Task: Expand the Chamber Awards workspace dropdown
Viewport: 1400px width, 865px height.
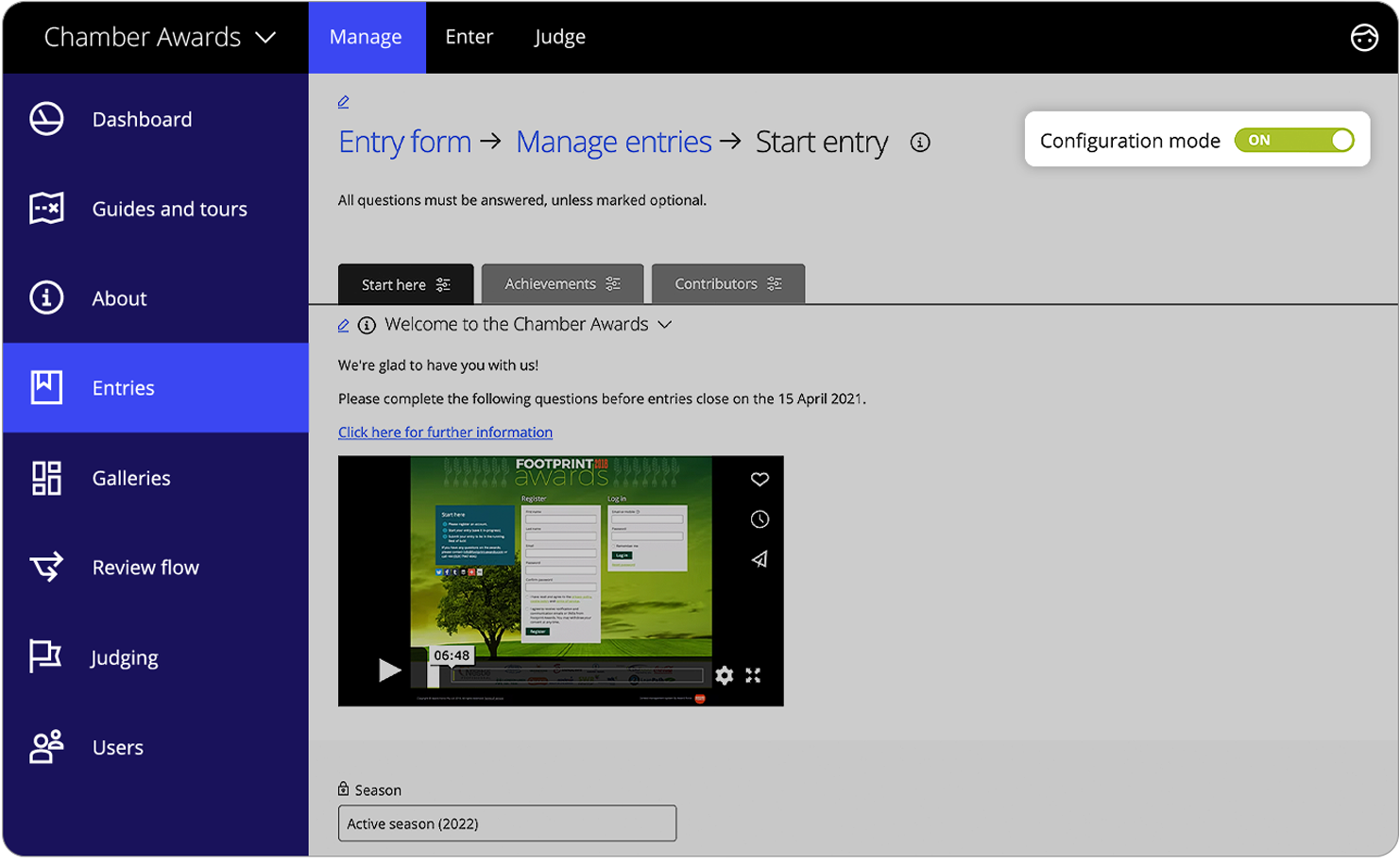Action: point(265,37)
